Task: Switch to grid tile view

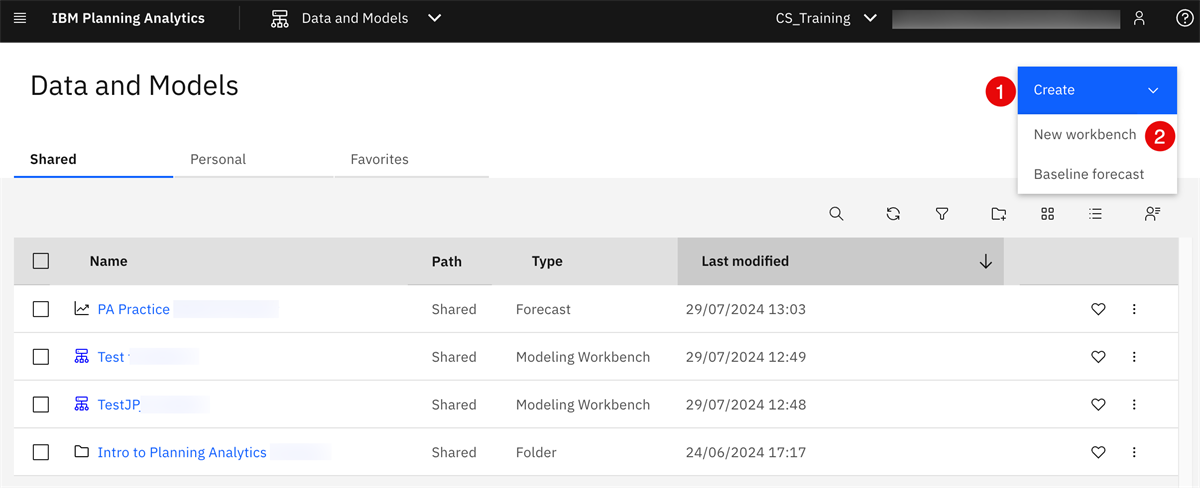Action: (x=1047, y=213)
